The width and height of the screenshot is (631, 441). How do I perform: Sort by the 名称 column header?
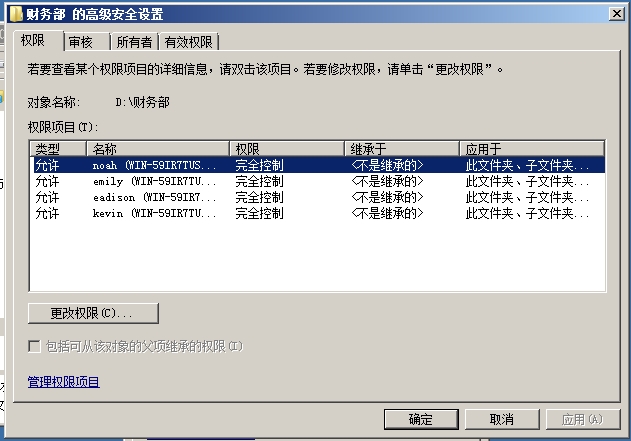pos(158,148)
